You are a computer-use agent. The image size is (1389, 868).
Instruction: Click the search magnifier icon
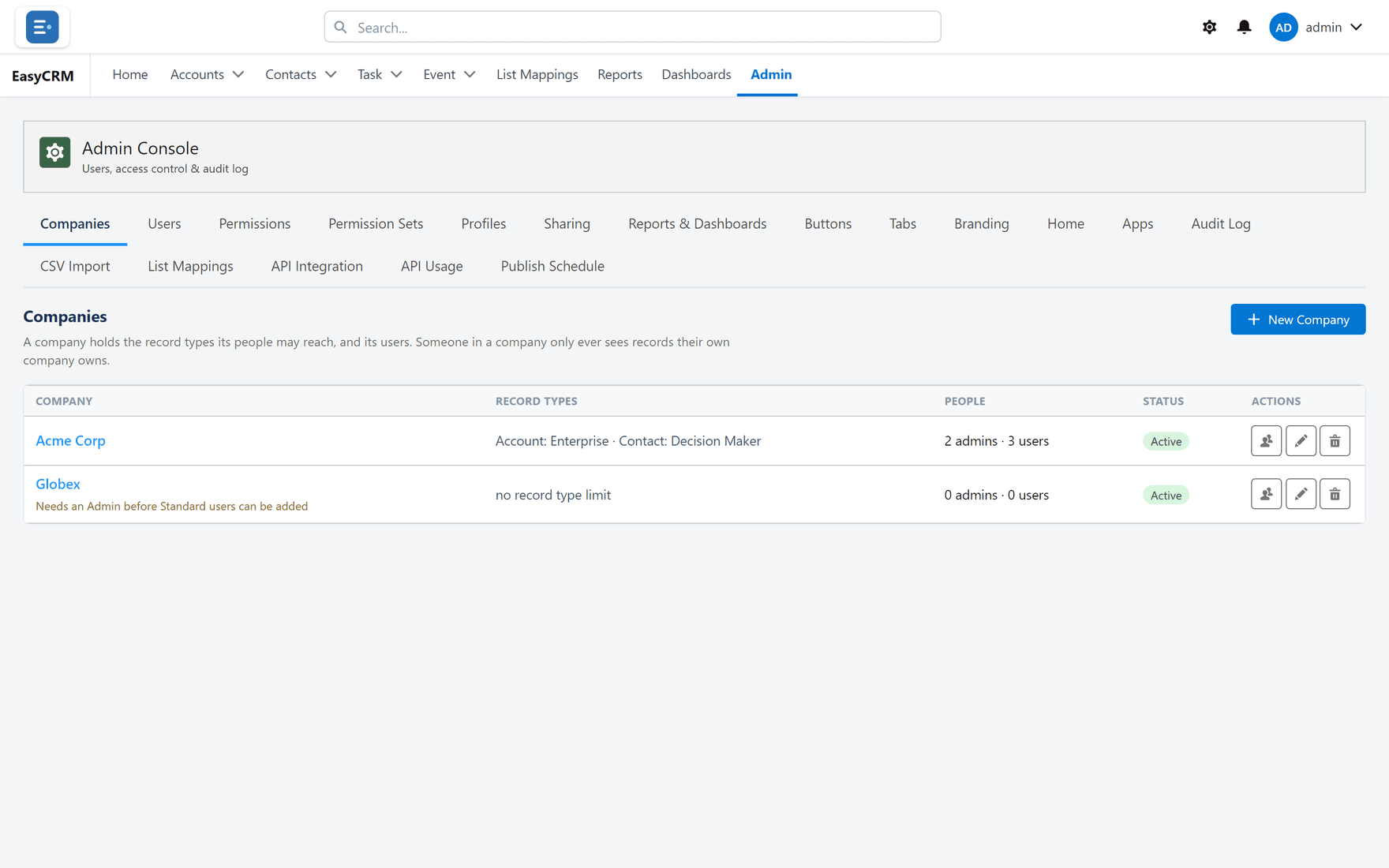(340, 27)
